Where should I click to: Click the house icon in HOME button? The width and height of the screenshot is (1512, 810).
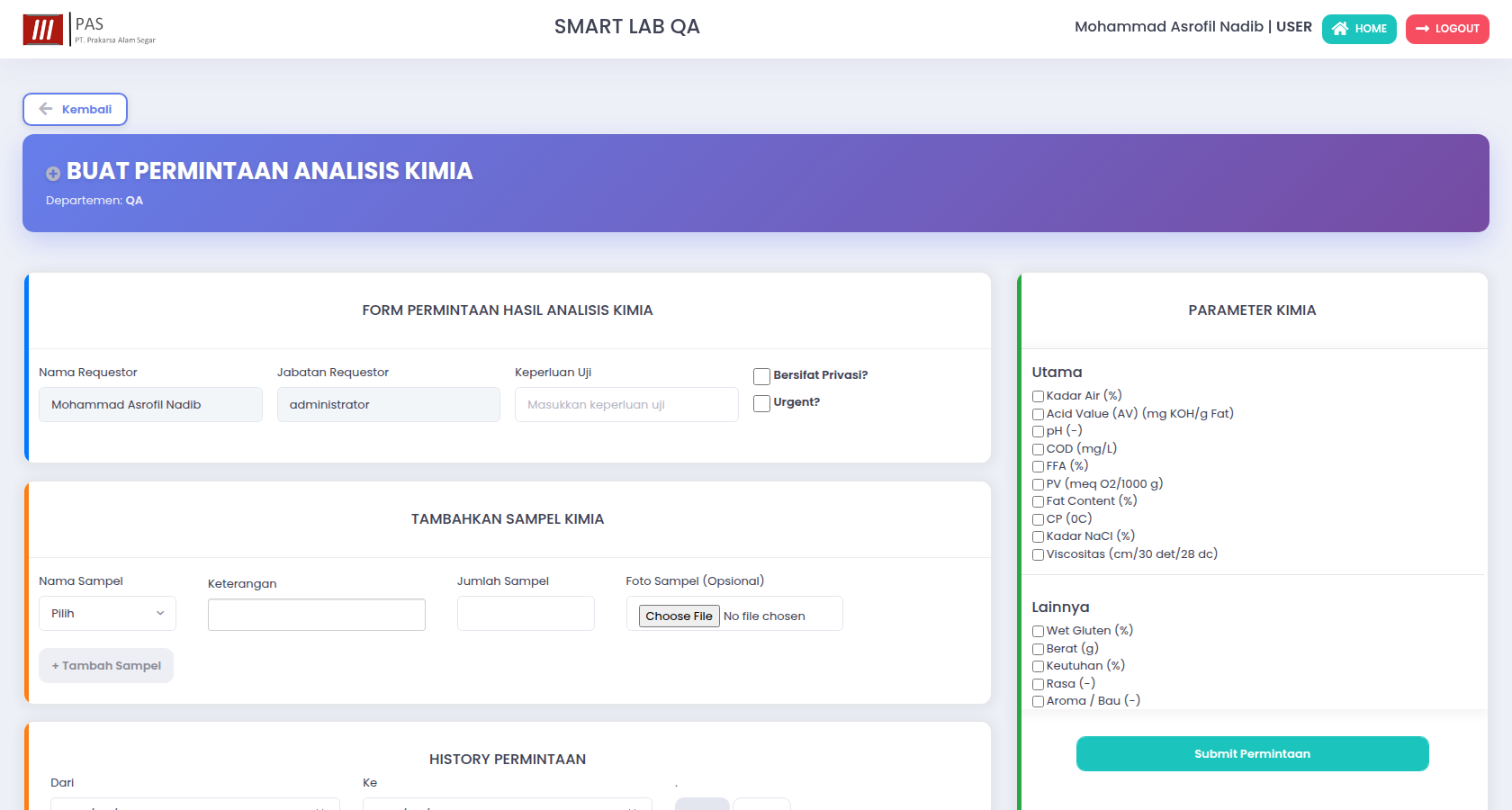pyautogui.click(x=1340, y=29)
